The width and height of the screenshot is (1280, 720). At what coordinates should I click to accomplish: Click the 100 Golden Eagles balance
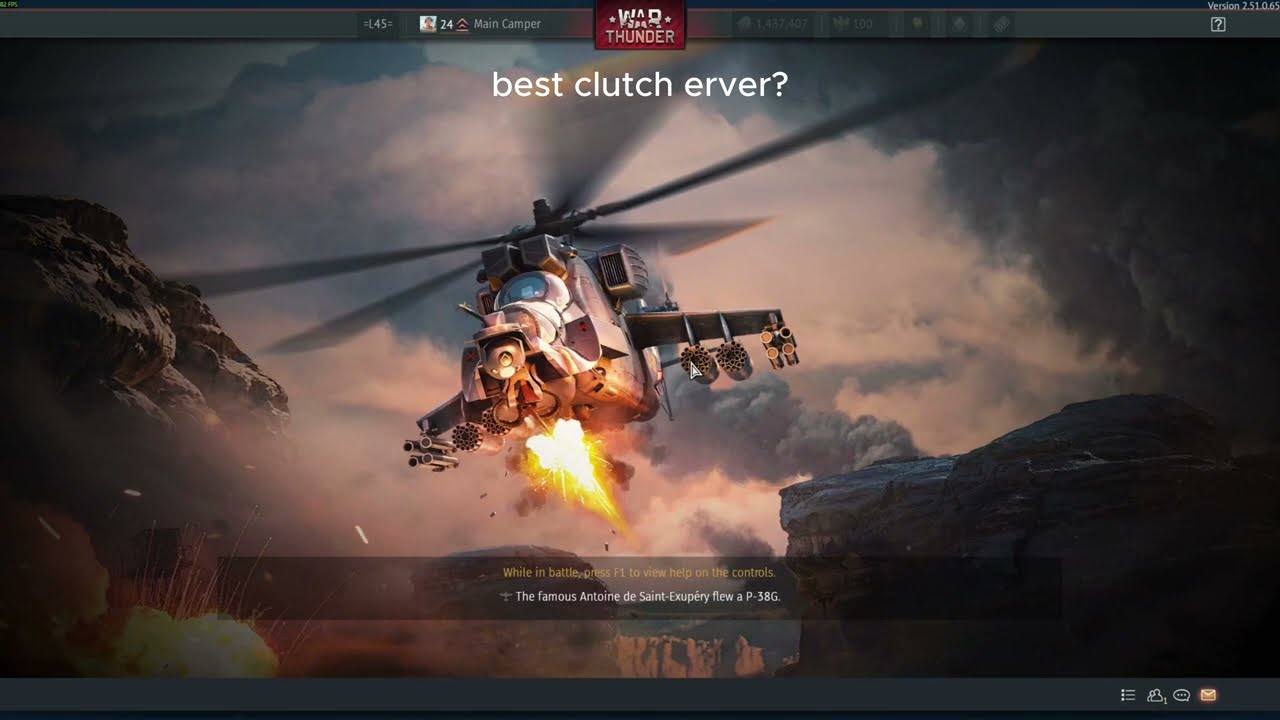[x=853, y=24]
